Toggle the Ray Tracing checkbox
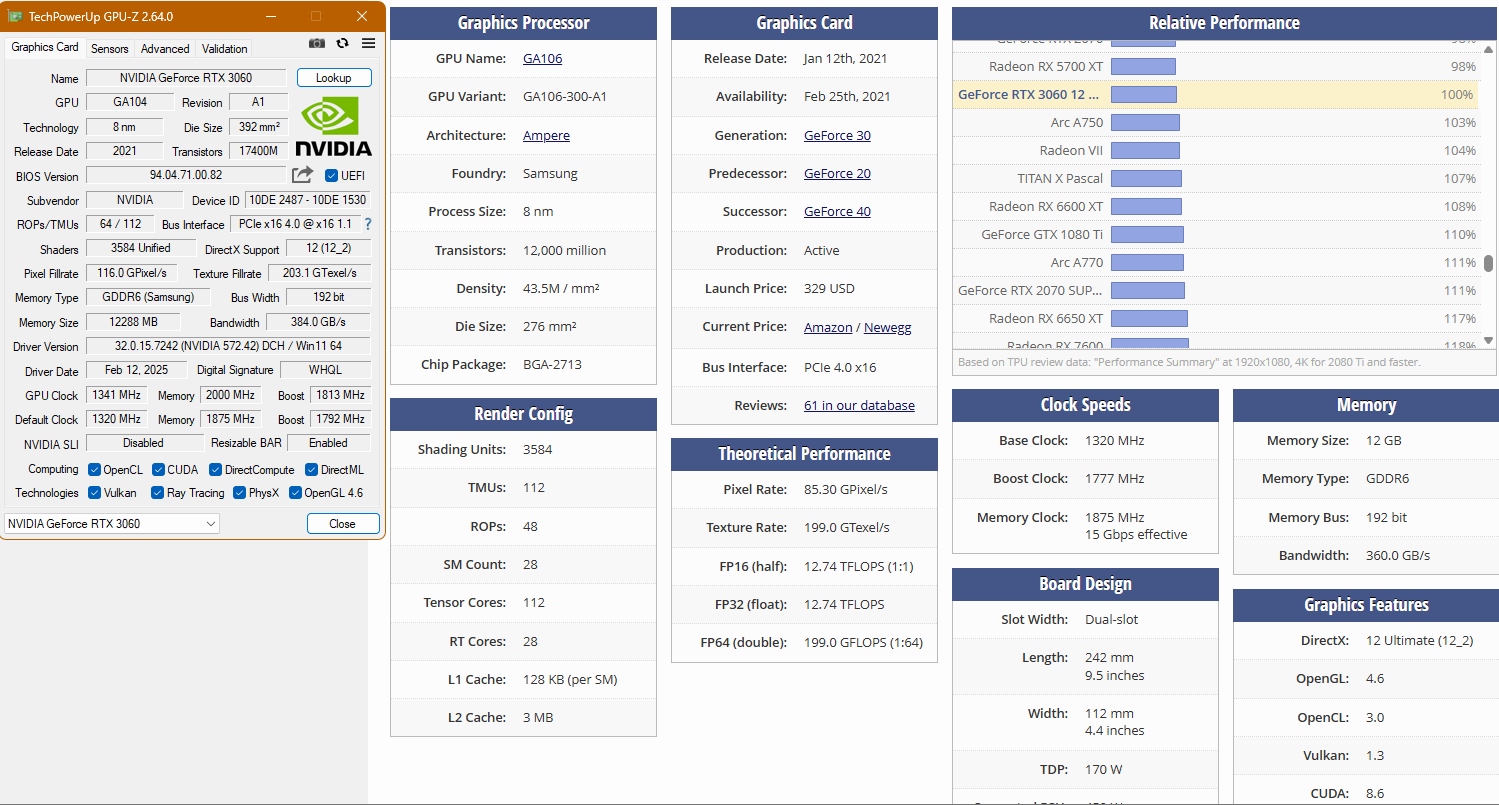Image resolution: width=1499 pixels, height=805 pixels. [158, 493]
